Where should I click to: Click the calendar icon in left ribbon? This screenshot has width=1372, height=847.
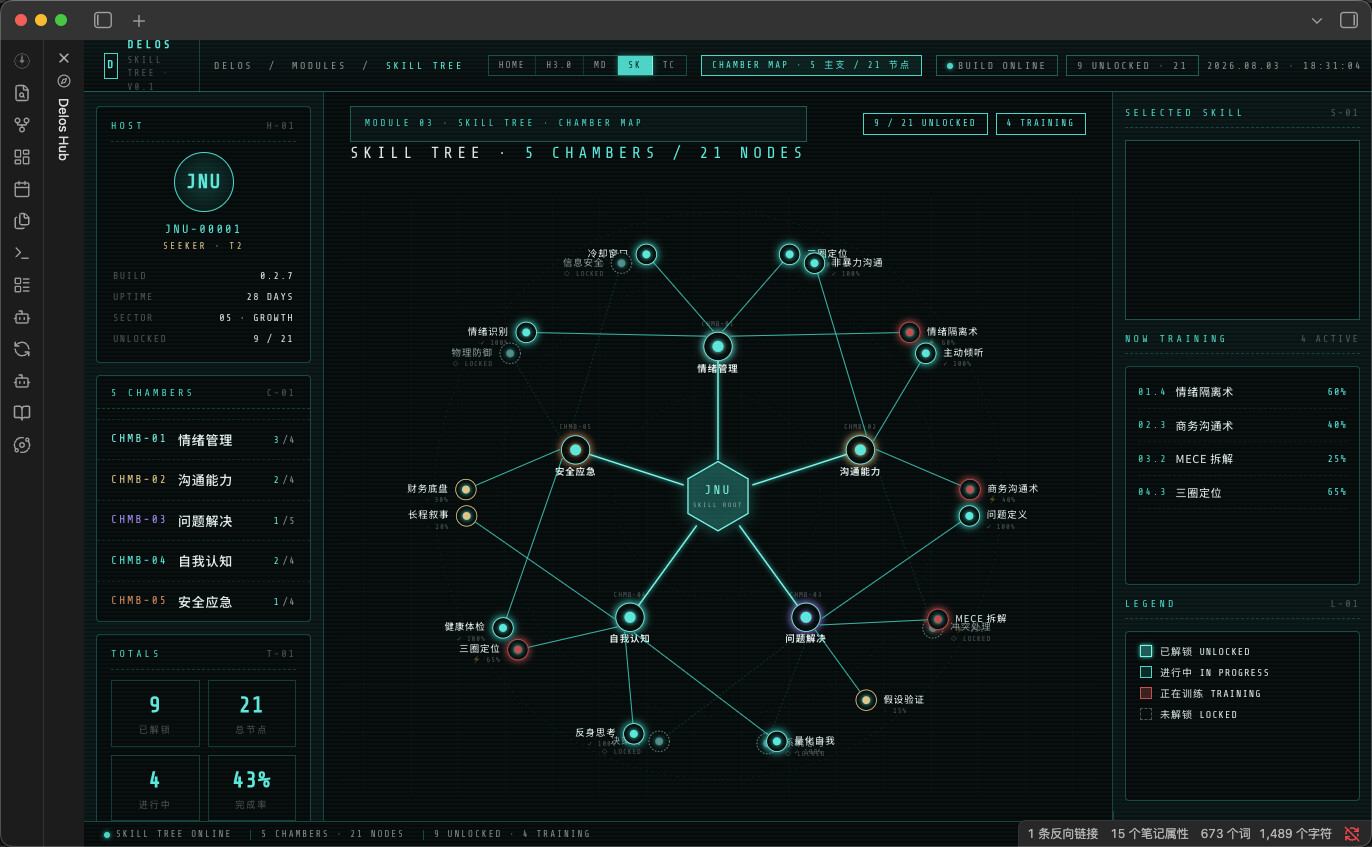point(22,189)
